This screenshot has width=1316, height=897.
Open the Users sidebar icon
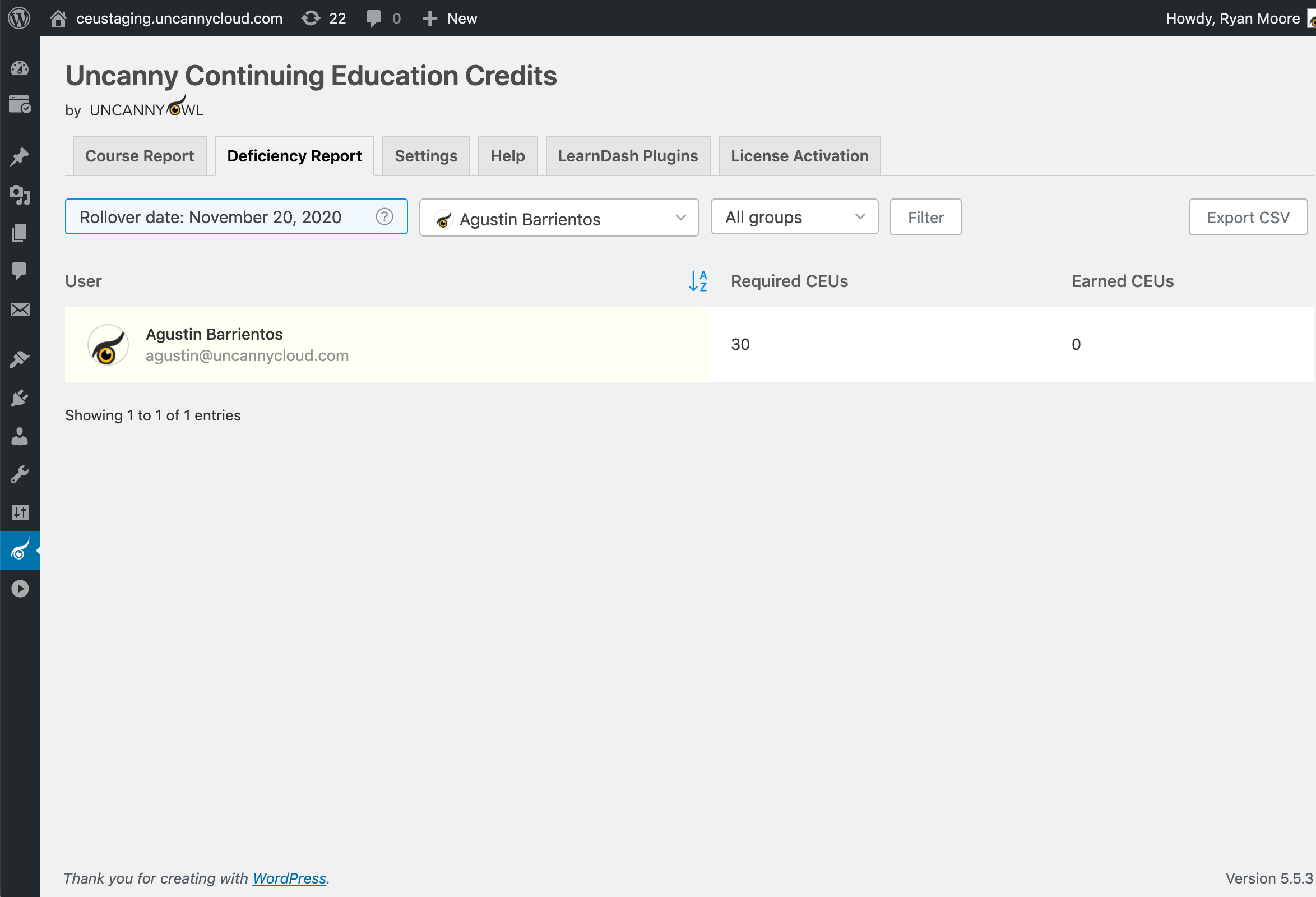point(20,436)
